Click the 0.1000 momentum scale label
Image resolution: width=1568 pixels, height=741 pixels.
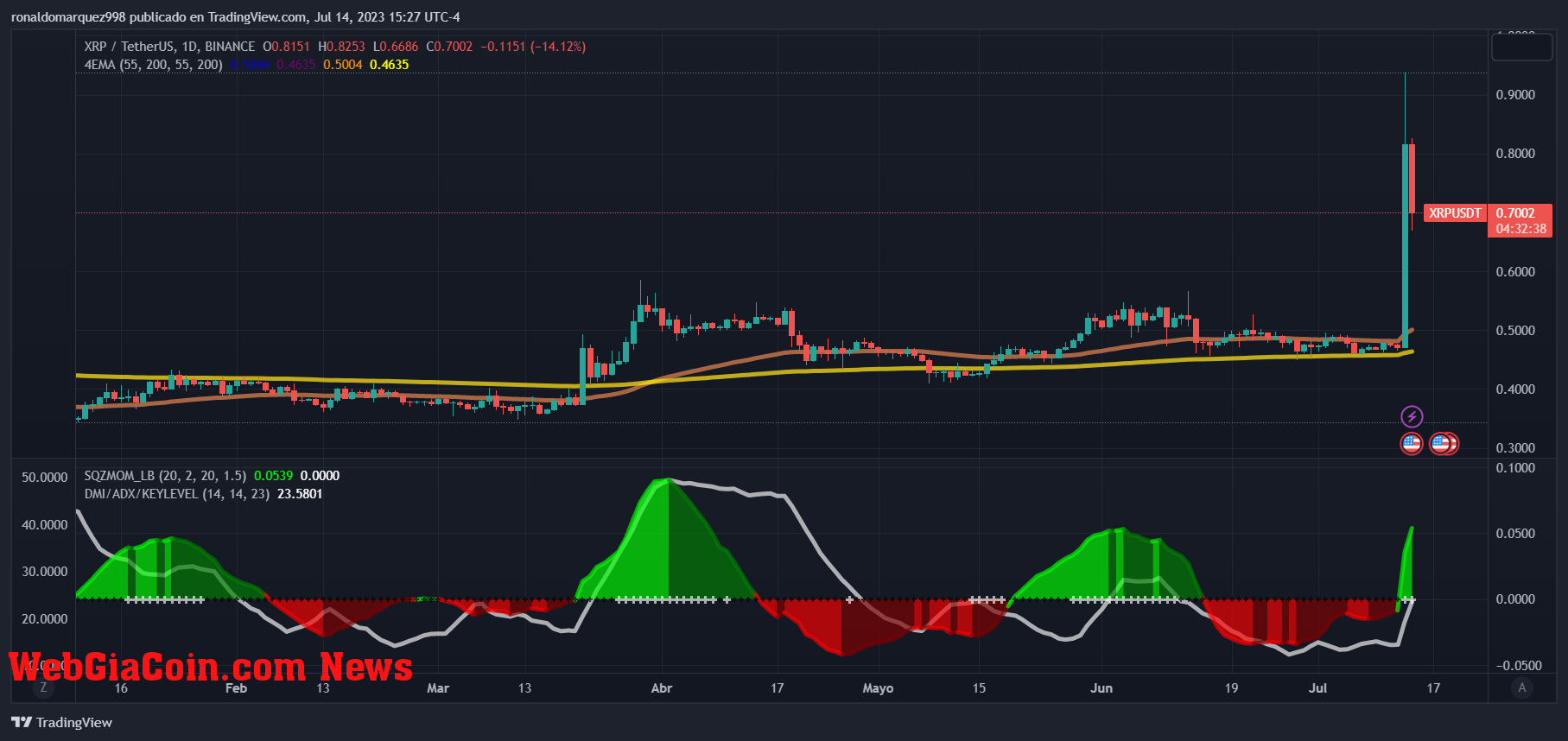click(1516, 468)
